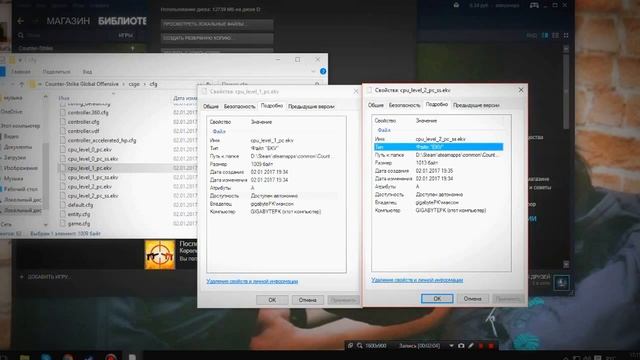
Task: Click remove properties link in cpu_level_1_pc dialog
Action: click(x=252, y=281)
